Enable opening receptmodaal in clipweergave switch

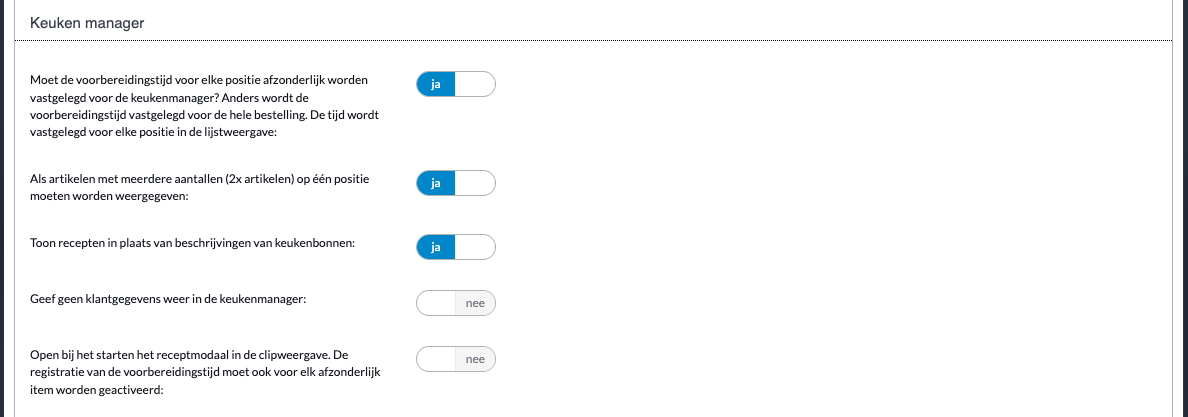(456, 358)
